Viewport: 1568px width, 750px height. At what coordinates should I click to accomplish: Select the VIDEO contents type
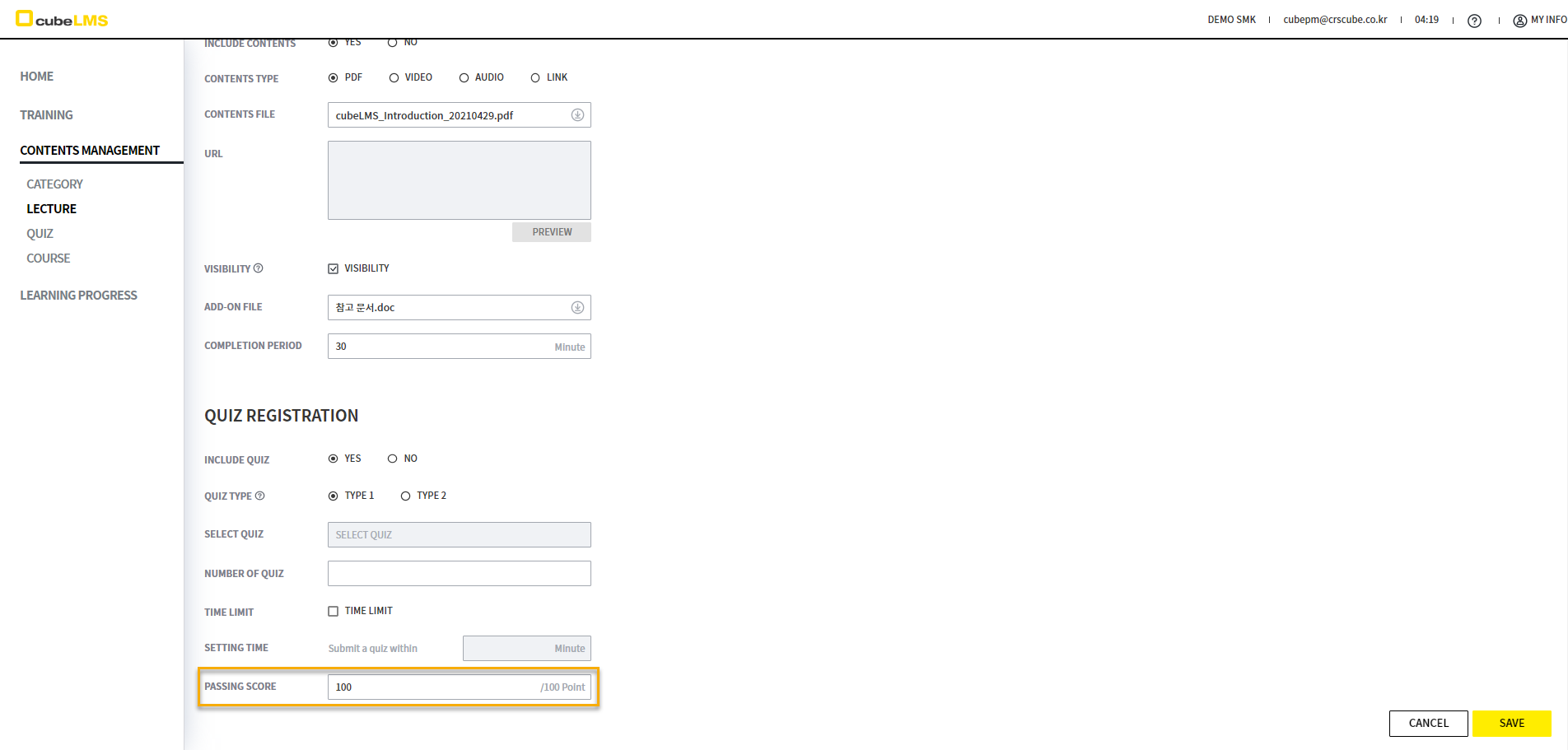point(394,77)
